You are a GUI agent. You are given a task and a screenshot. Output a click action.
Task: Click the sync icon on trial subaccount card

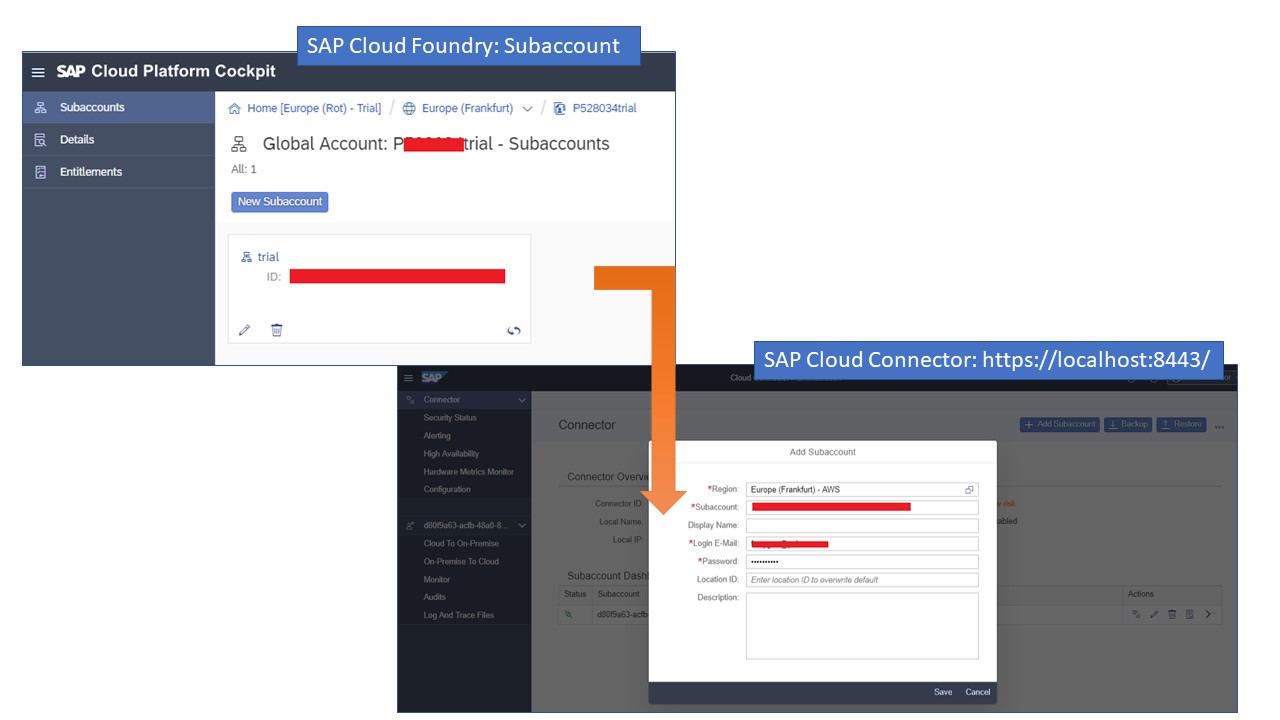[514, 331]
